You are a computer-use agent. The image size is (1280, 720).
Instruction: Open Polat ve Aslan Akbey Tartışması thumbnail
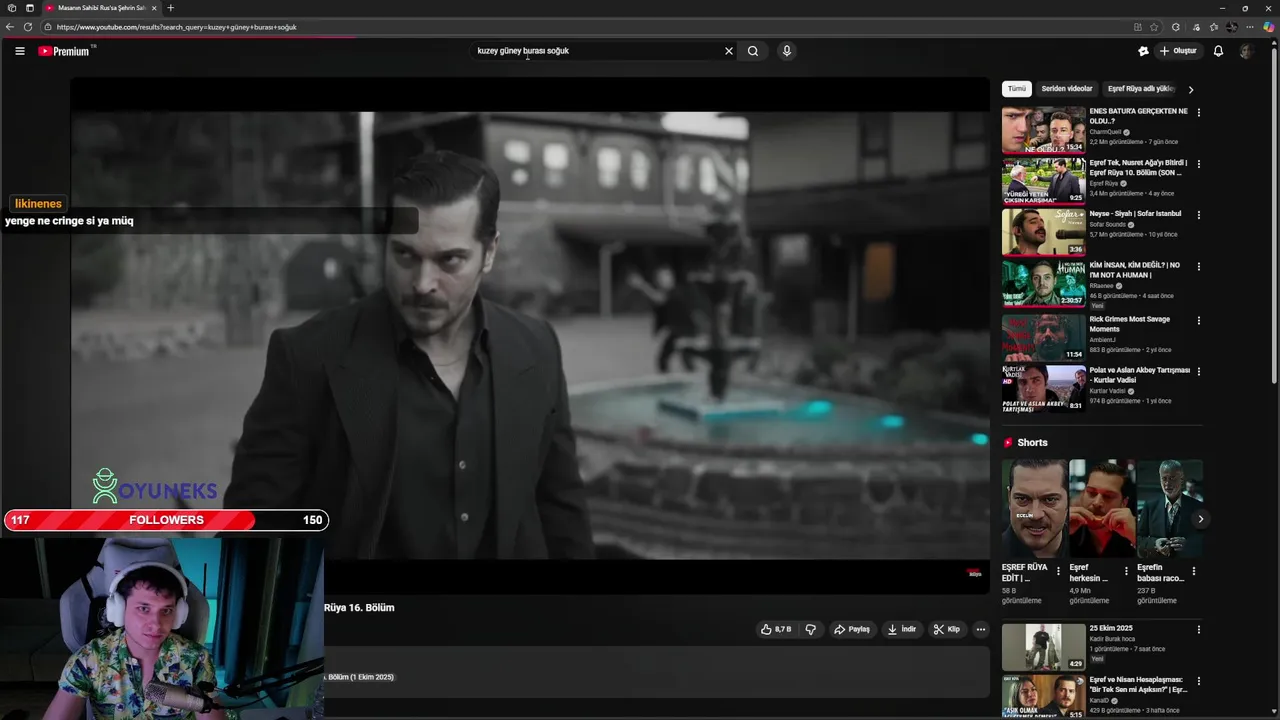[1043, 388]
